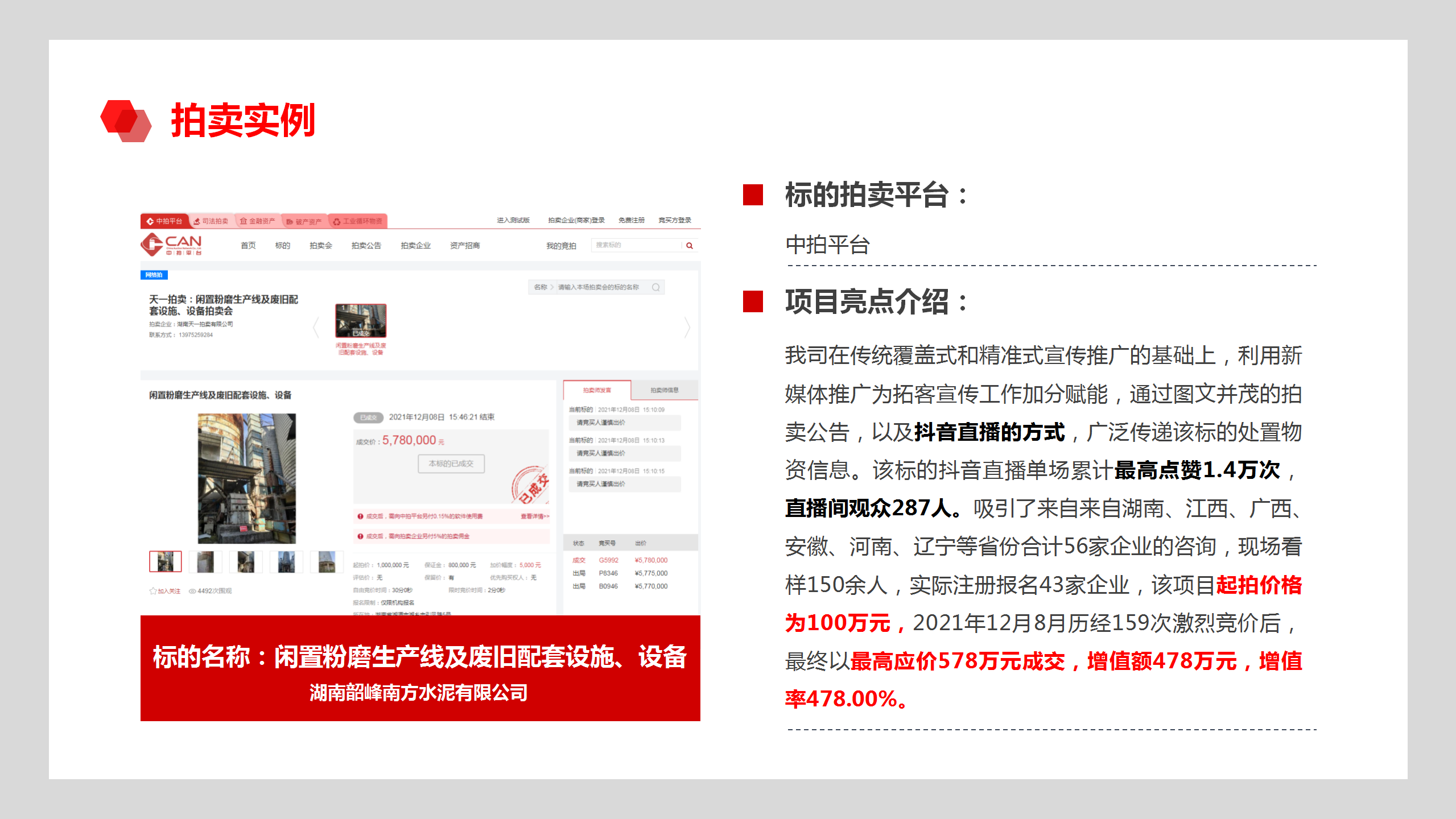
Task: Switch to the 拍卖师发言 tab
Action: [597, 390]
